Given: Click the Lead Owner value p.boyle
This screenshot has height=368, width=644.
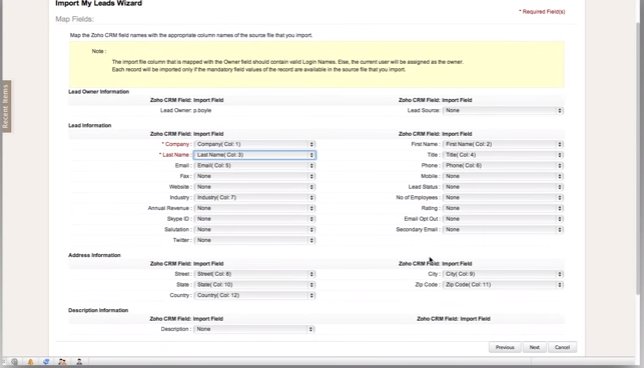Looking at the screenshot, I should pos(202,110).
